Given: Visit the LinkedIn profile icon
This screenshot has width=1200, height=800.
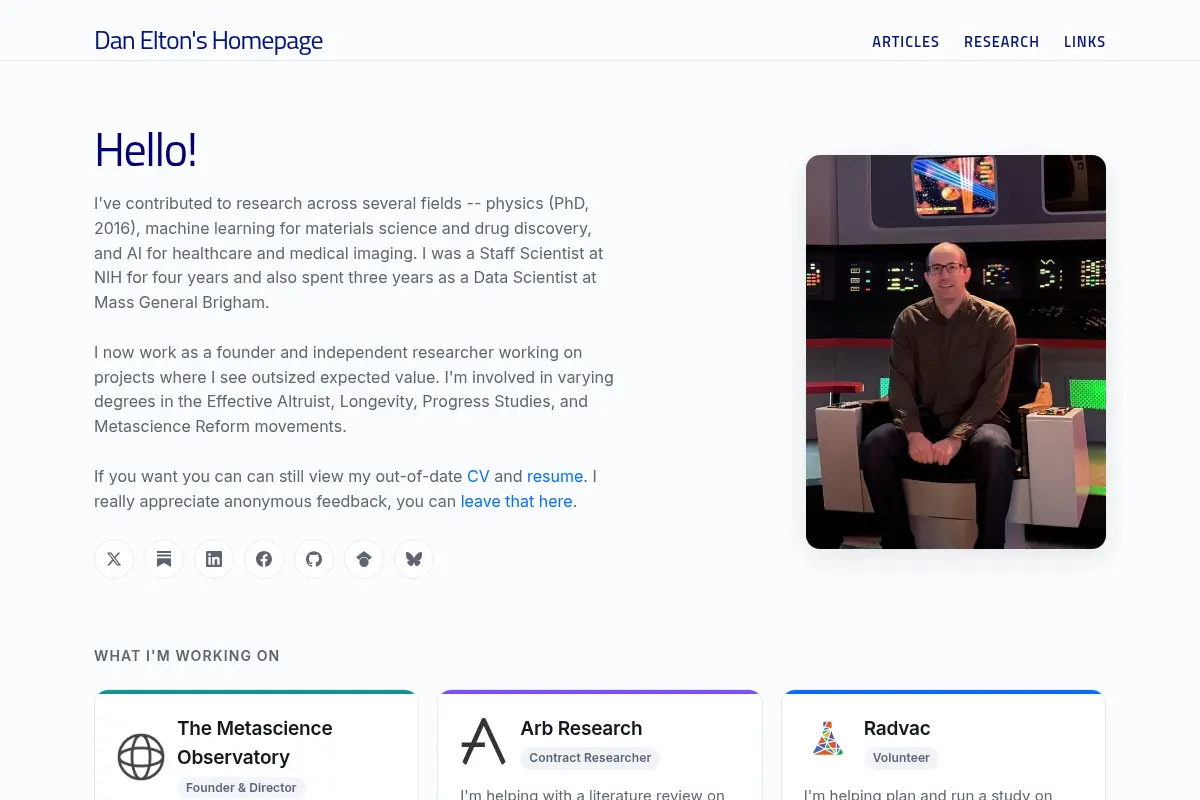Looking at the screenshot, I should coord(214,559).
